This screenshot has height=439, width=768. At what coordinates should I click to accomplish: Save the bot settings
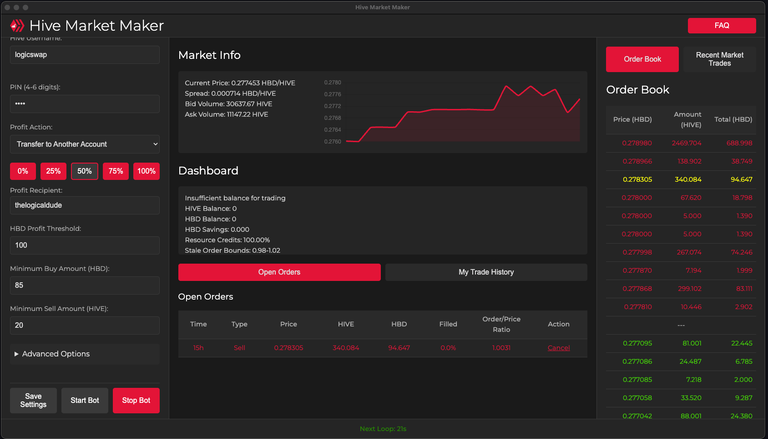coord(33,400)
